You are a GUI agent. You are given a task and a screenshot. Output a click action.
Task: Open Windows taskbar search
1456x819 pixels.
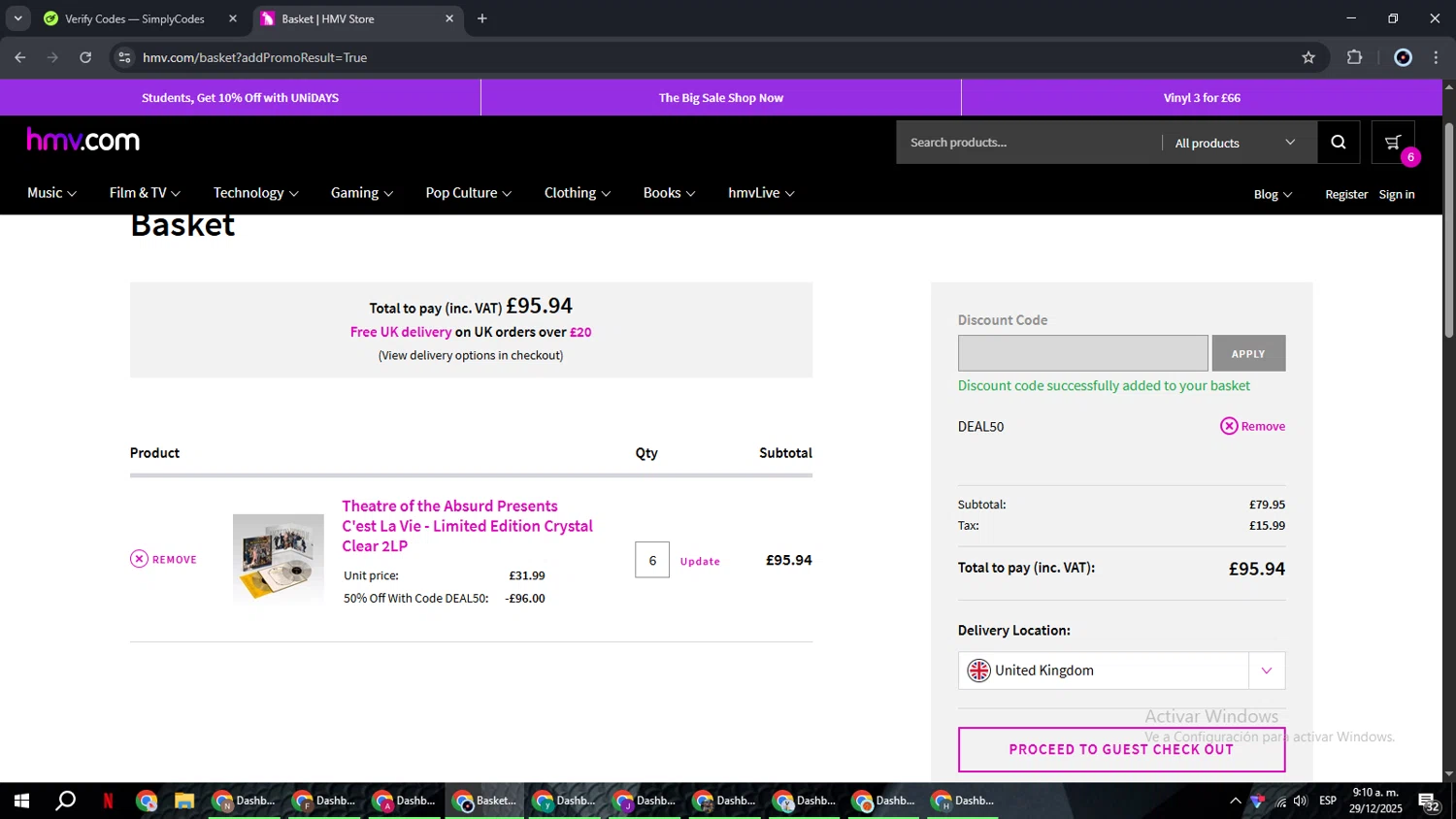tap(65, 801)
